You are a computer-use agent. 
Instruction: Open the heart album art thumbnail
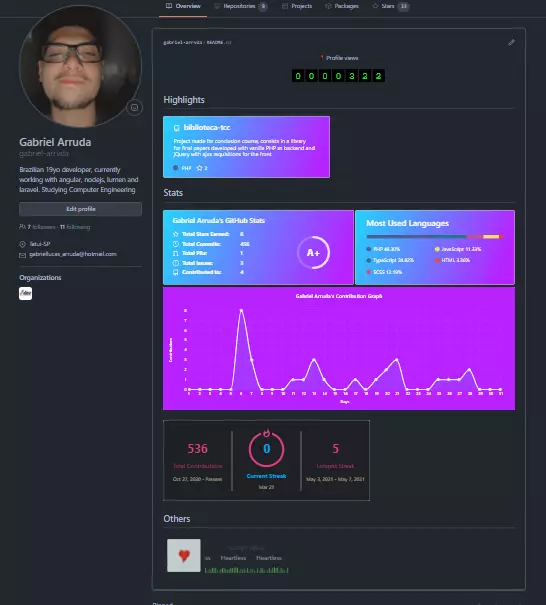(x=184, y=555)
